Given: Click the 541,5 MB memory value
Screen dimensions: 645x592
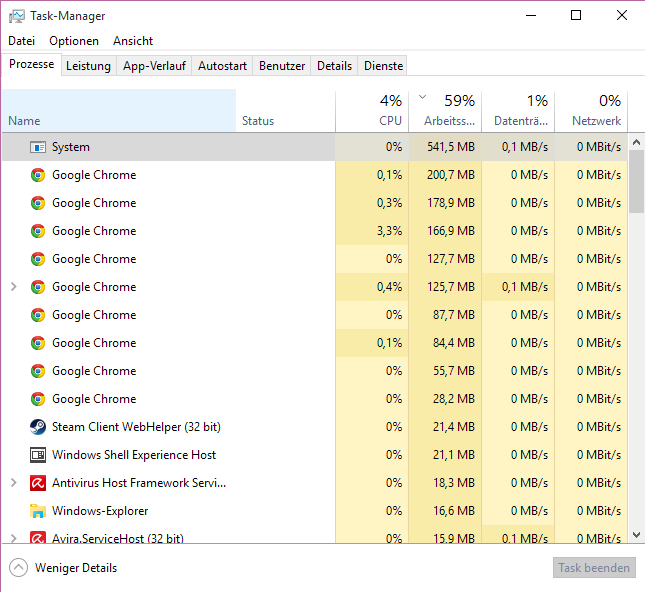Looking at the screenshot, I should point(450,147).
